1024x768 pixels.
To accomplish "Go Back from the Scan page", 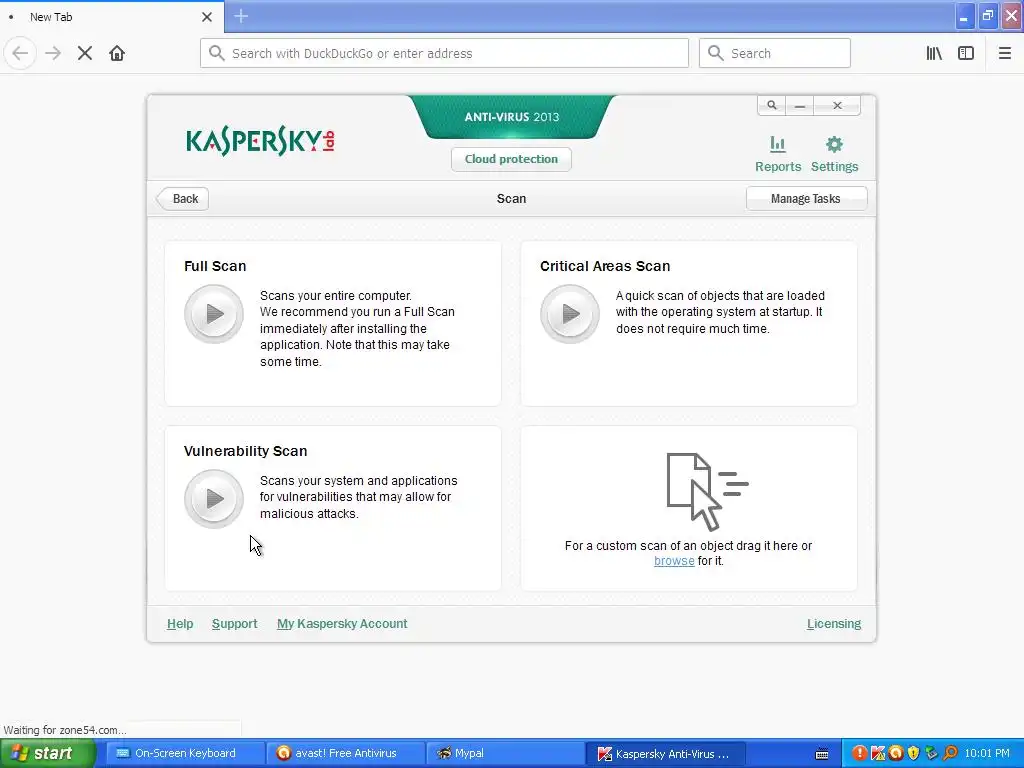I will [x=184, y=199].
